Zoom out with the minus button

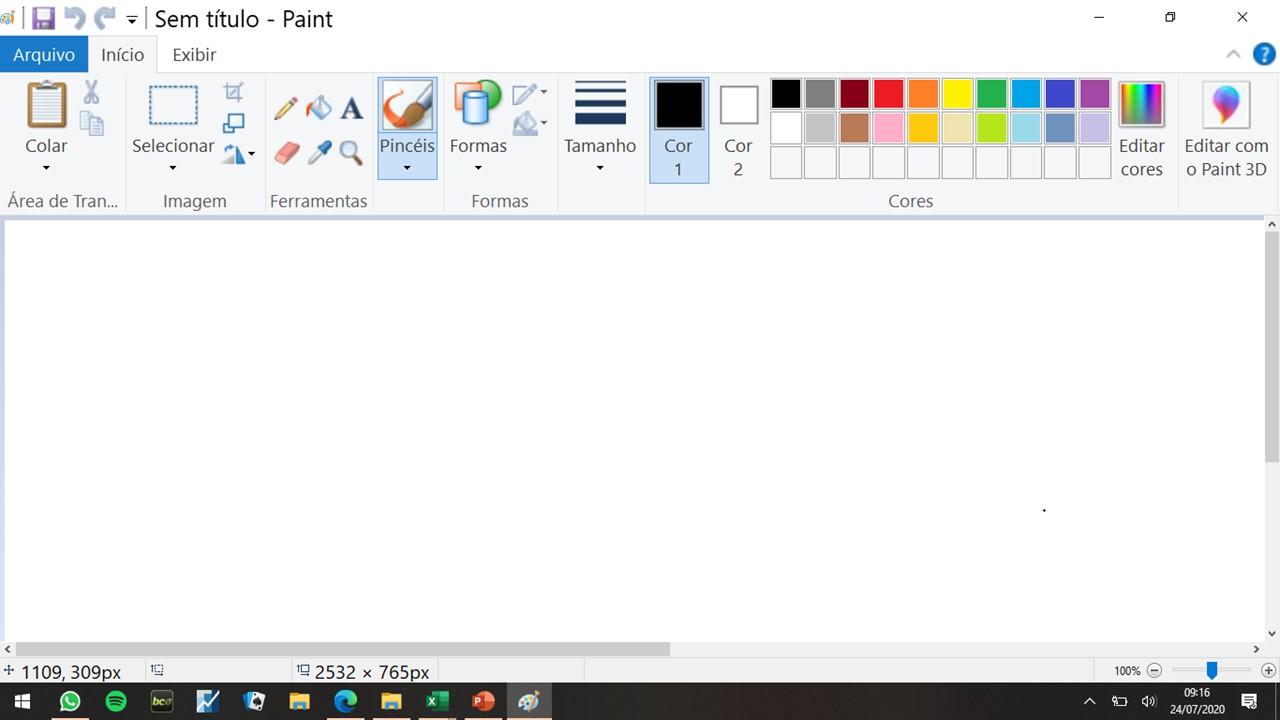[1154, 671]
